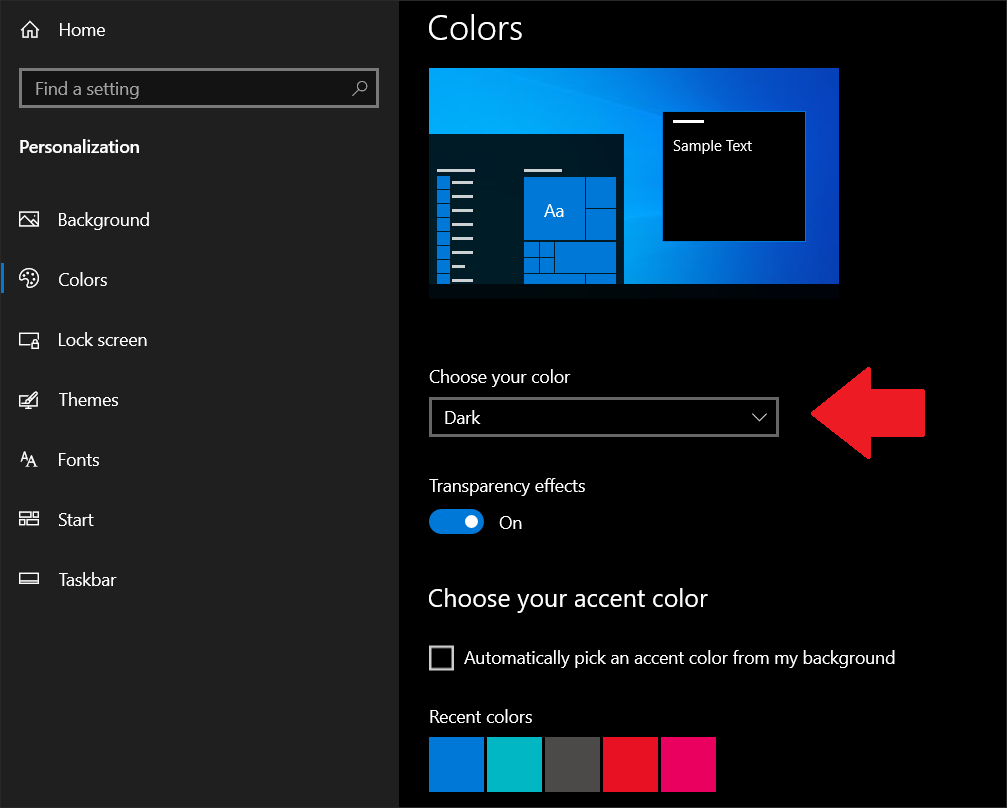The height and width of the screenshot is (808, 1007).
Task: Click the dropdown chevron next to Dark
Action: [759, 417]
